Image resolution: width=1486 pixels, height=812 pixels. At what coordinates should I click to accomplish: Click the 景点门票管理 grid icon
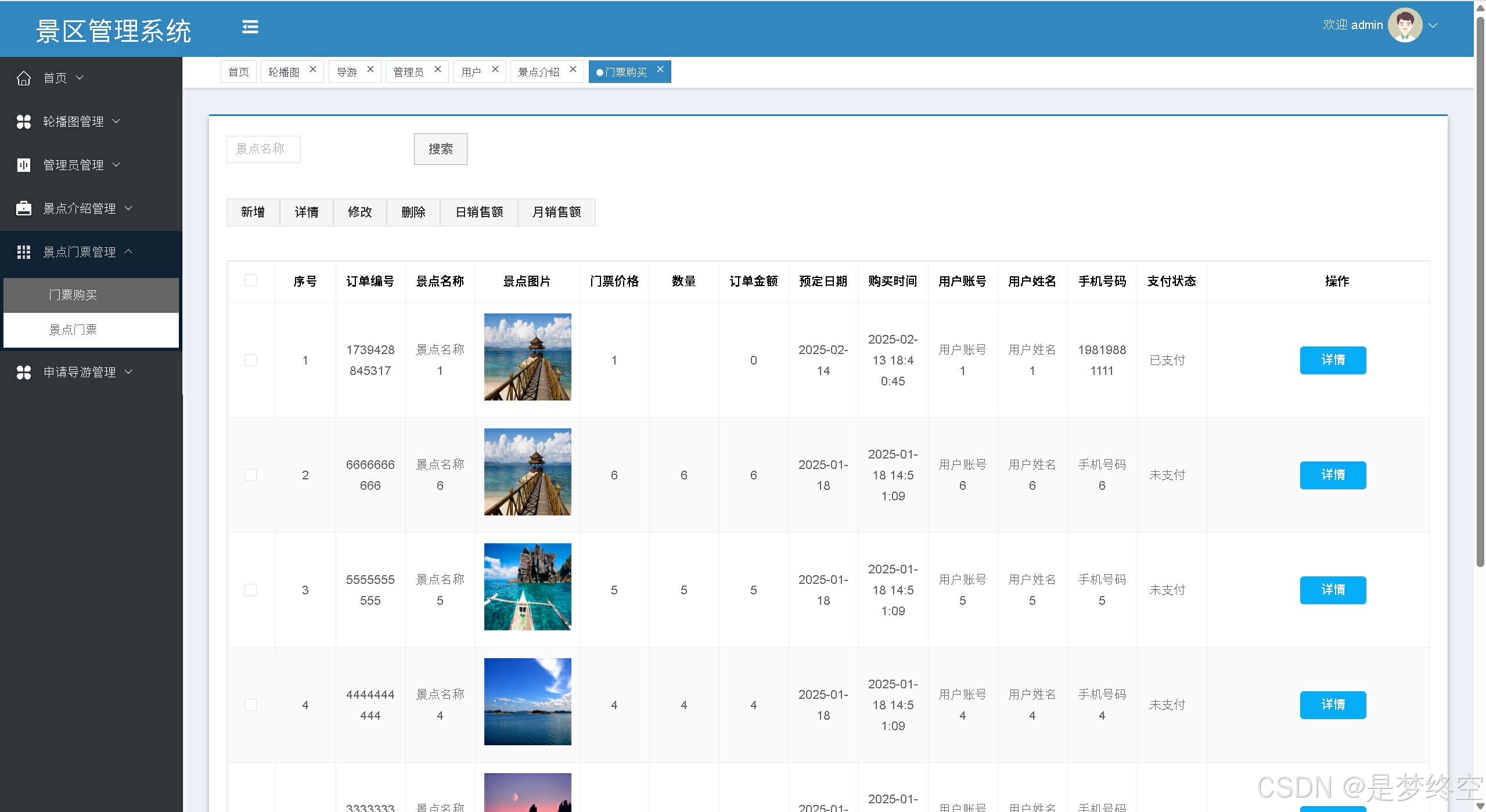click(x=24, y=252)
